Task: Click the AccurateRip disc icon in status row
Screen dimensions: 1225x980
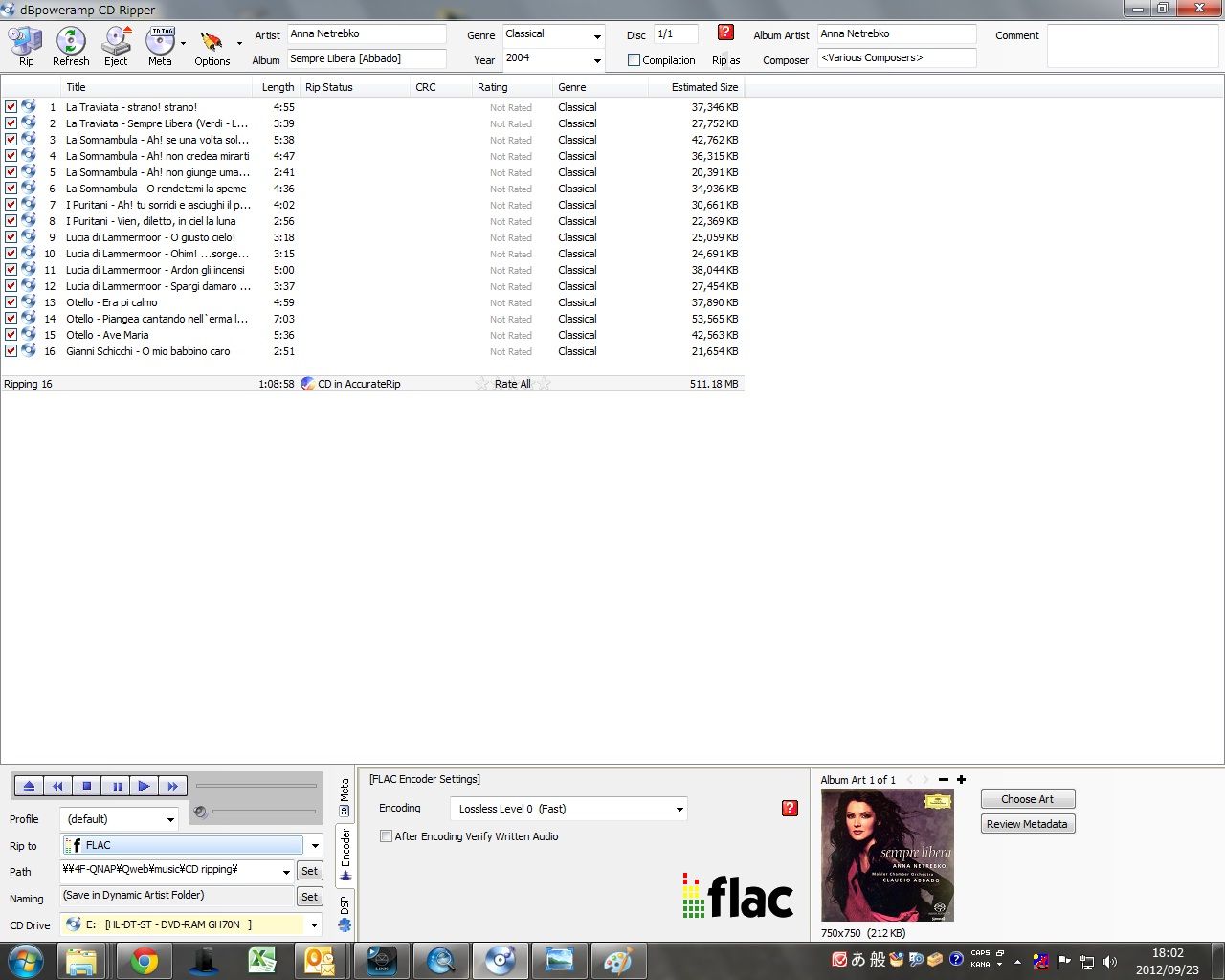Action: tap(307, 384)
